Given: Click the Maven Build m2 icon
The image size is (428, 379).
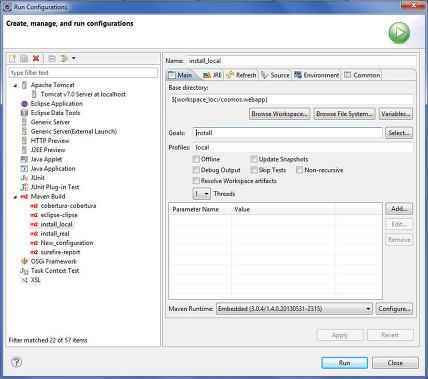Looking at the screenshot, I should [x=24, y=197].
